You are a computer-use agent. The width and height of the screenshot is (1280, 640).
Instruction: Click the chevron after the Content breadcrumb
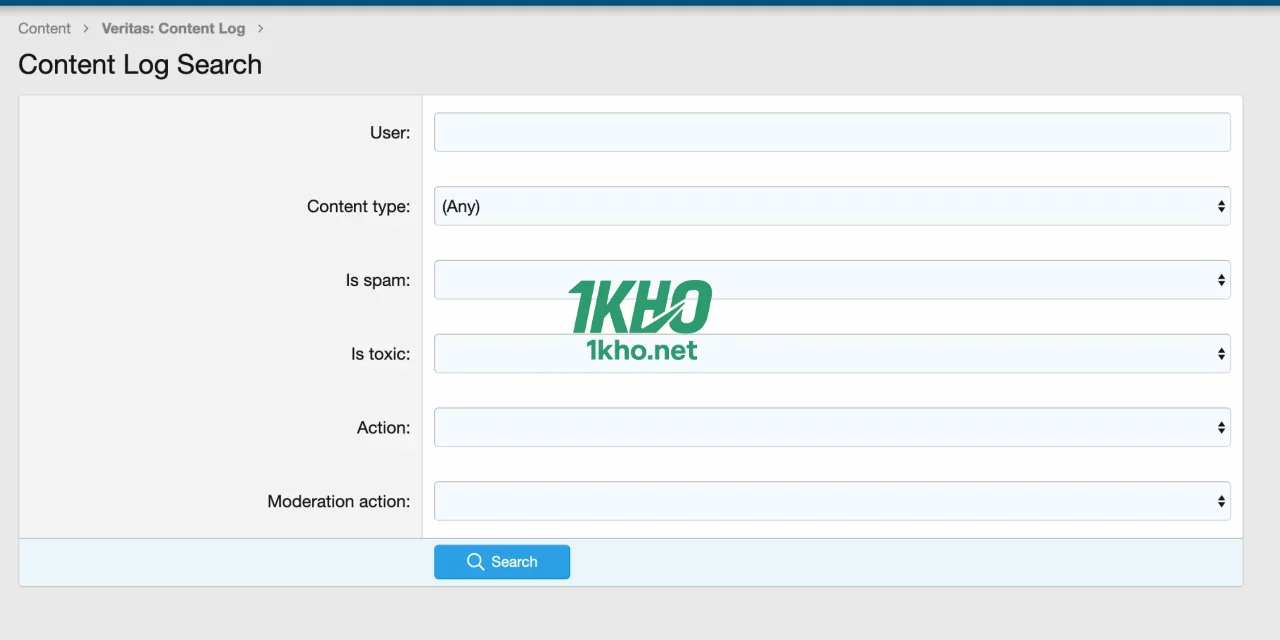click(86, 28)
